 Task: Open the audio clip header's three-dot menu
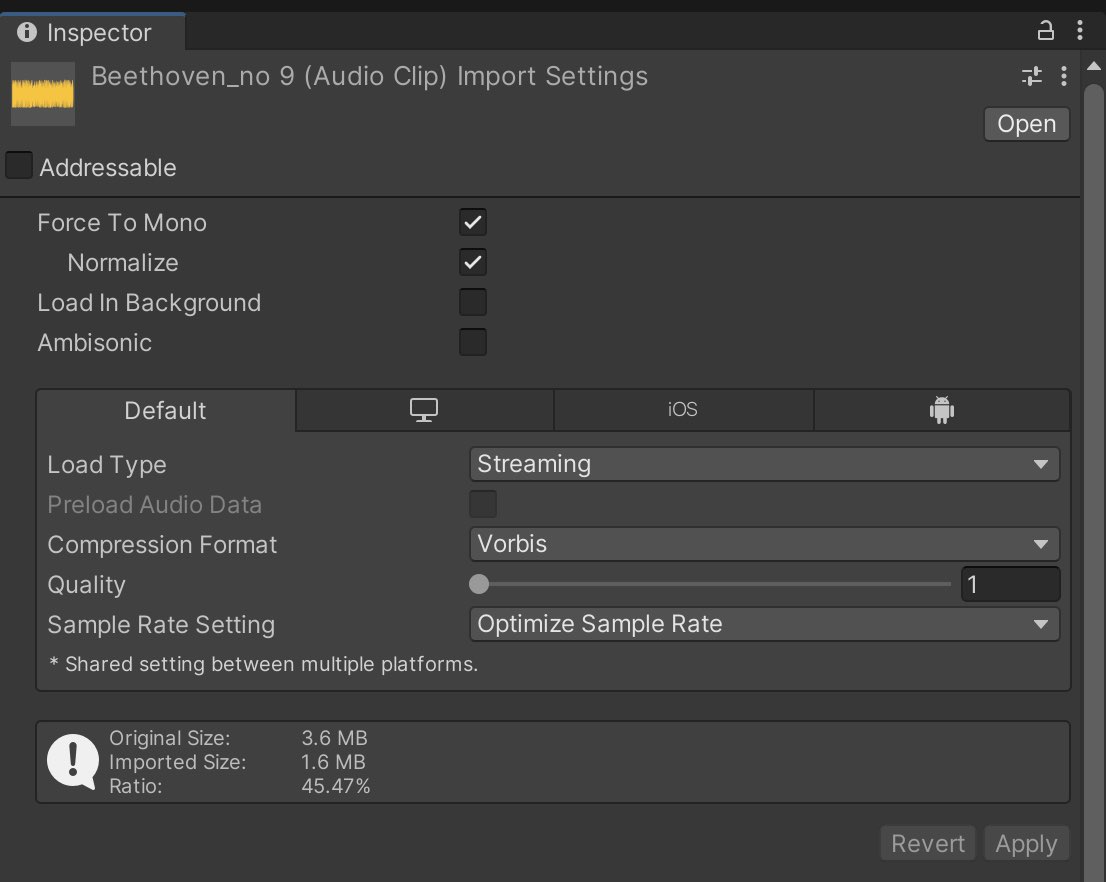pyautogui.click(x=1064, y=75)
